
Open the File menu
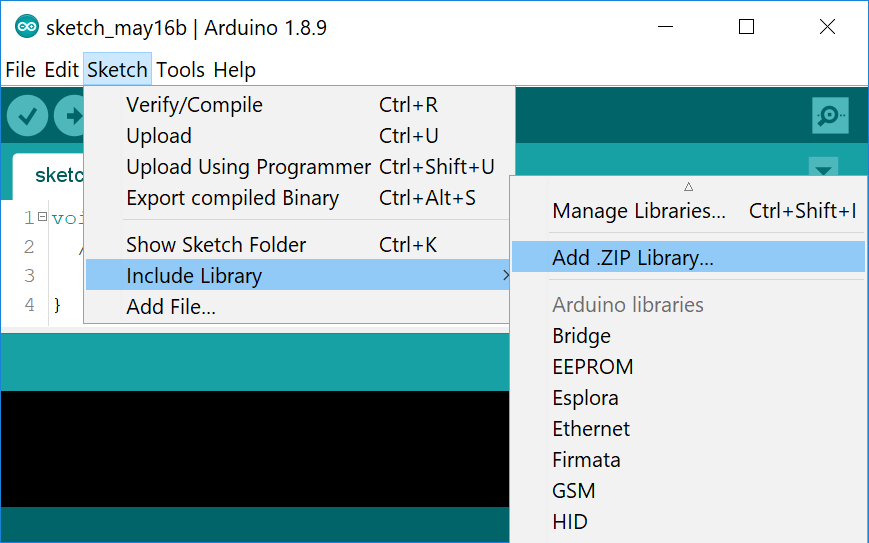20,70
